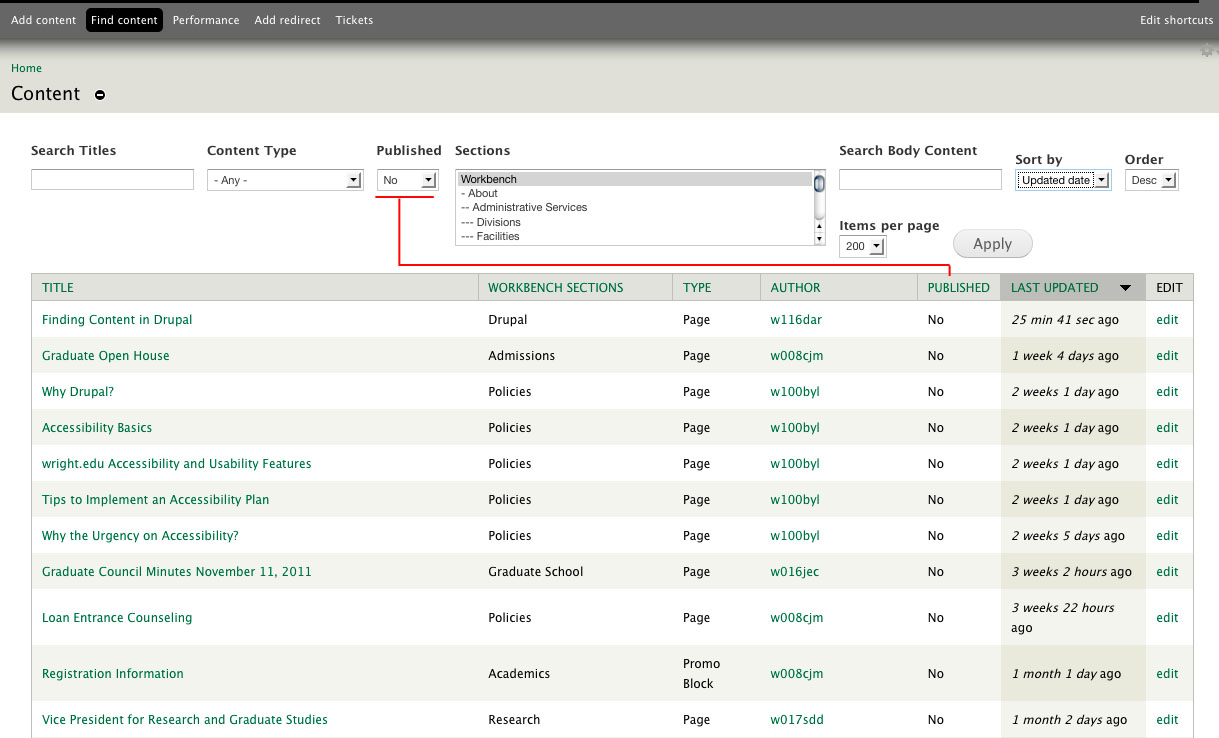Click the descending sort arrow on Last Updated column
Screen dimensions: 1219x738
click(1125, 287)
